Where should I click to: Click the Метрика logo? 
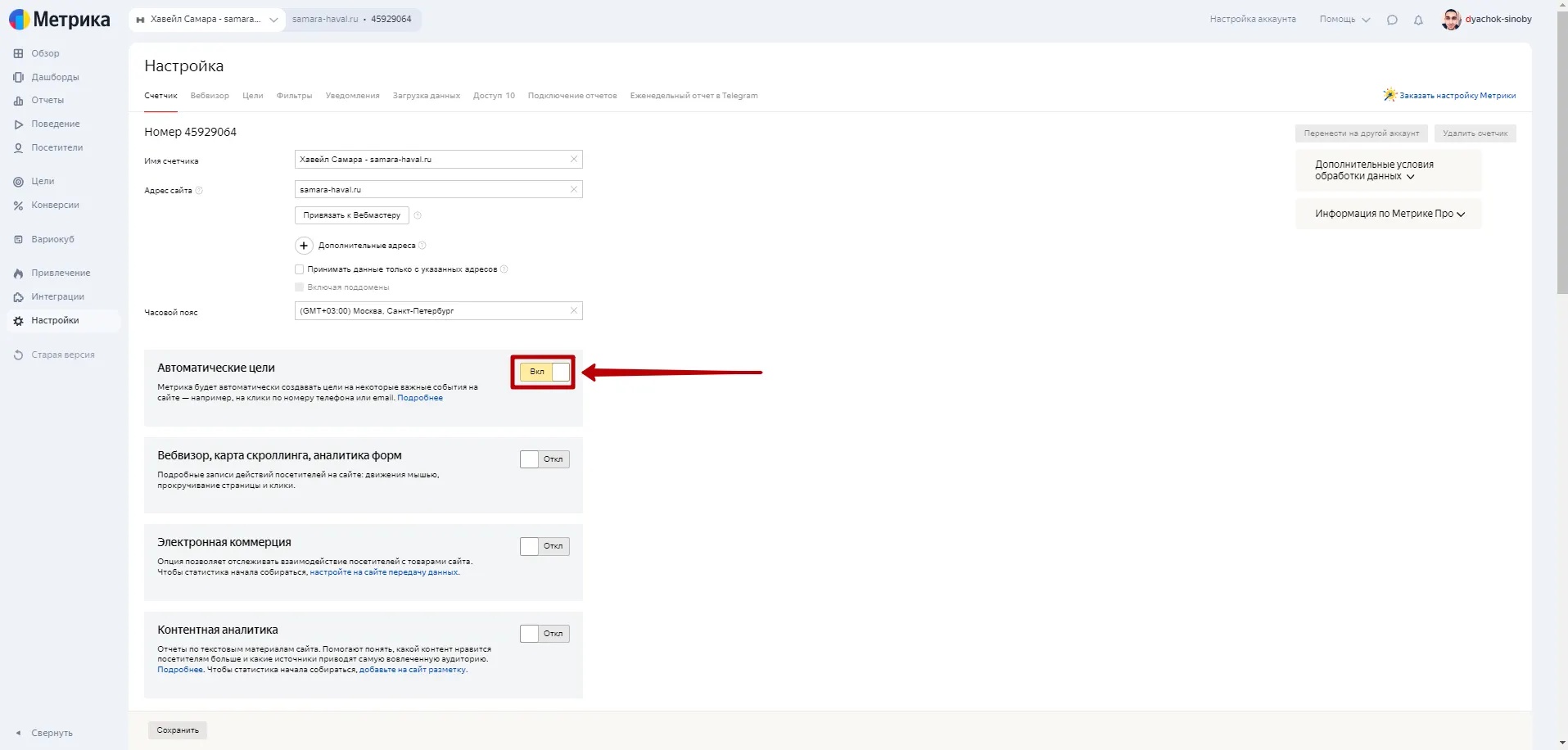(x=60, y=20)
